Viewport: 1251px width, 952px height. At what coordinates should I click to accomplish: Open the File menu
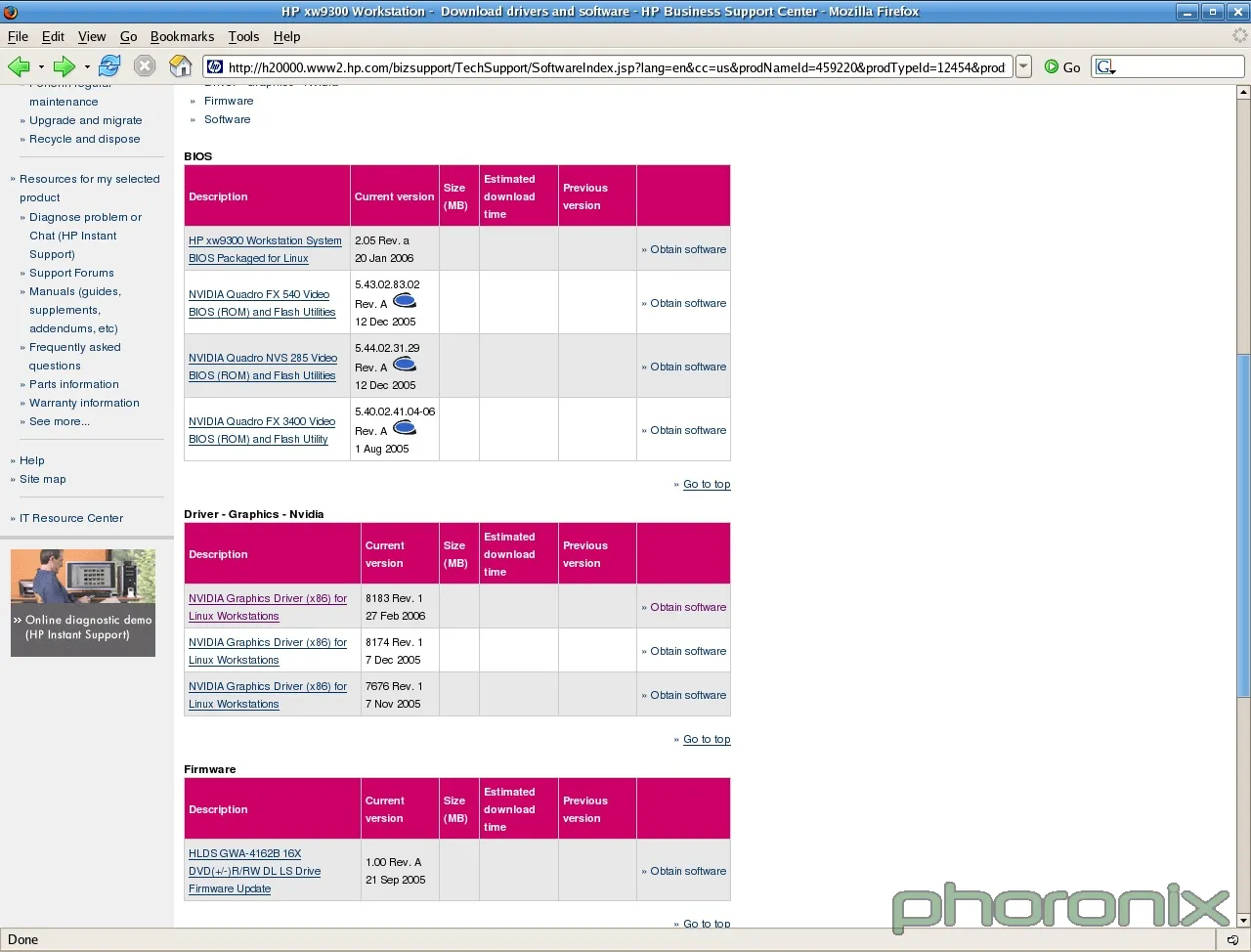[x=18, y=36]
